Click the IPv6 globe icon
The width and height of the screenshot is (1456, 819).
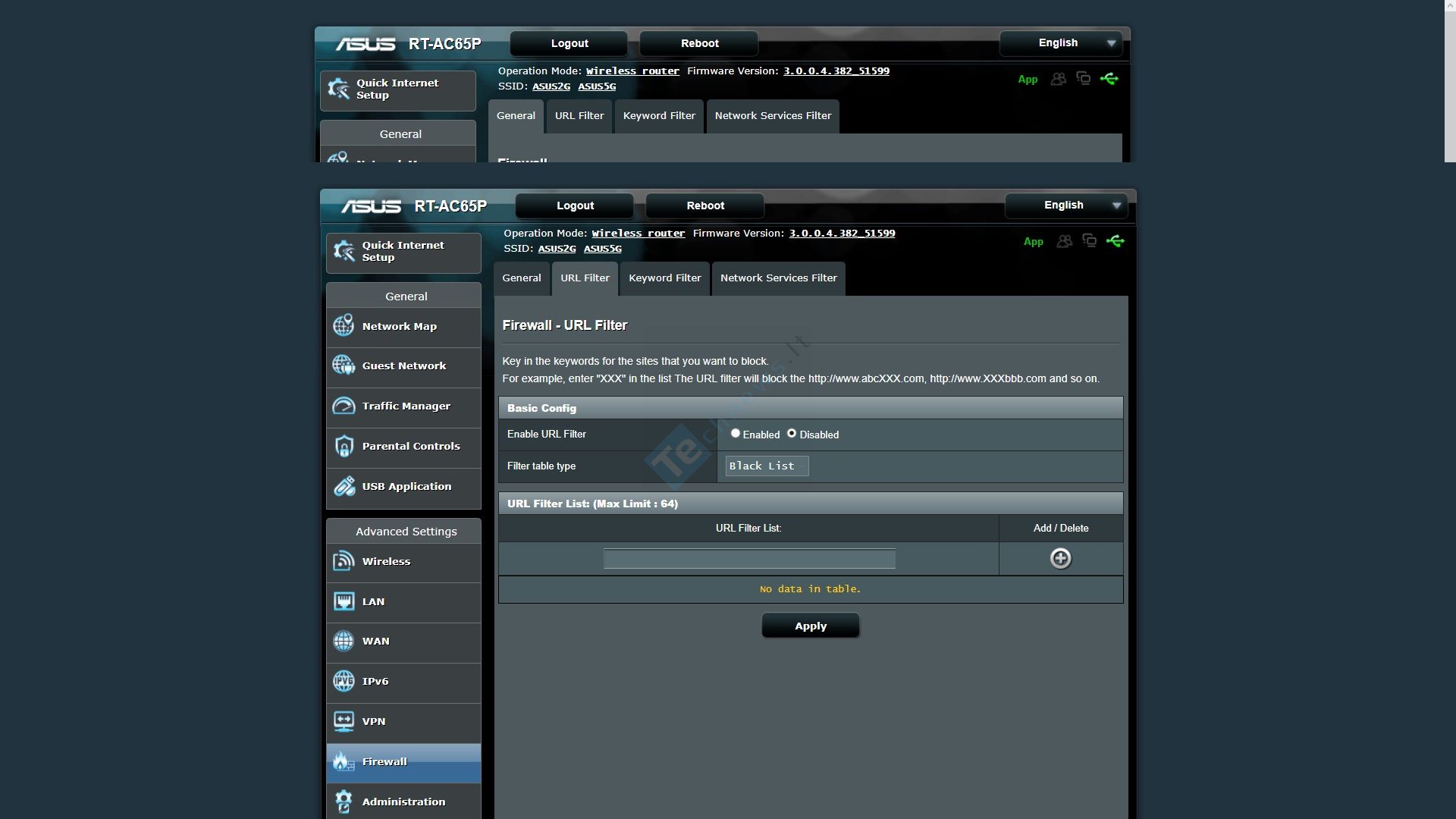tap(344, 681)
